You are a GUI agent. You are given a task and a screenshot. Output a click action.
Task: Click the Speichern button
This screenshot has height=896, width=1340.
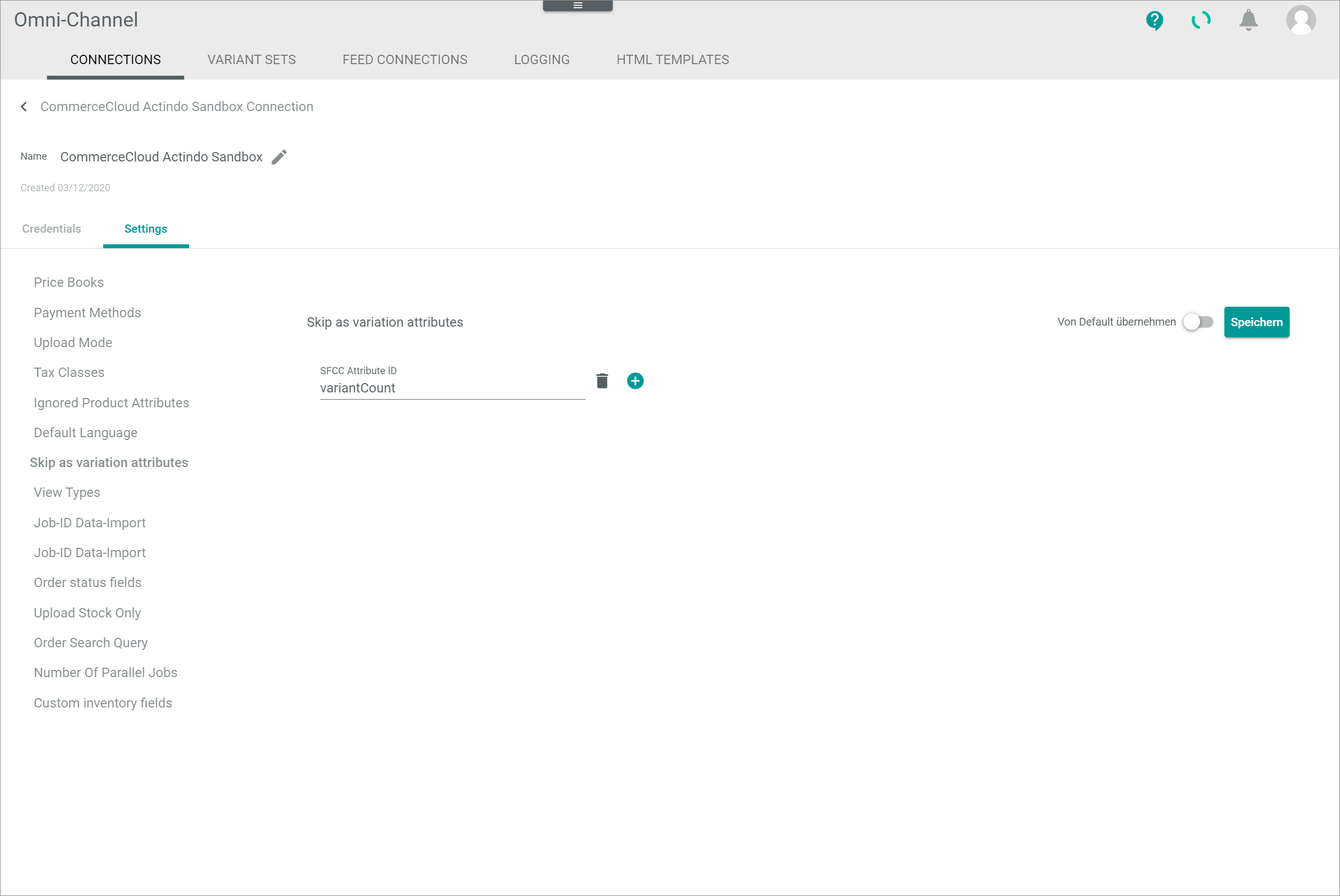click(1256, 322)
